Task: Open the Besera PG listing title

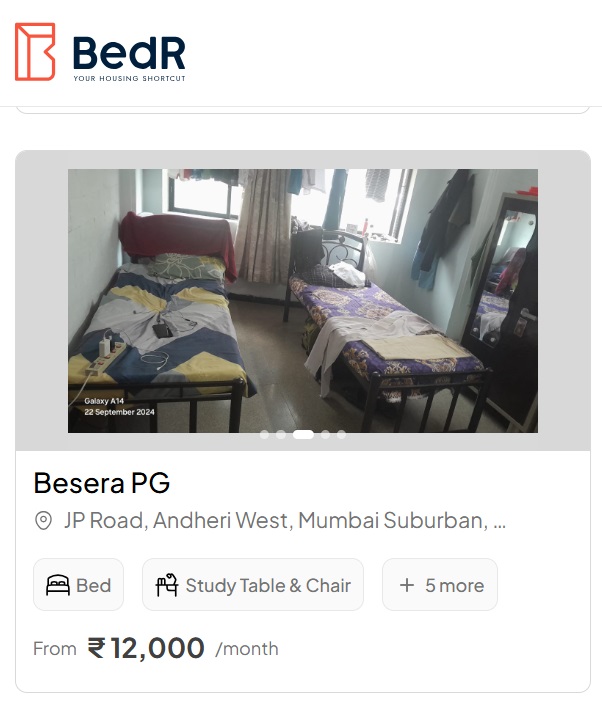Action: tap(102, 483)
